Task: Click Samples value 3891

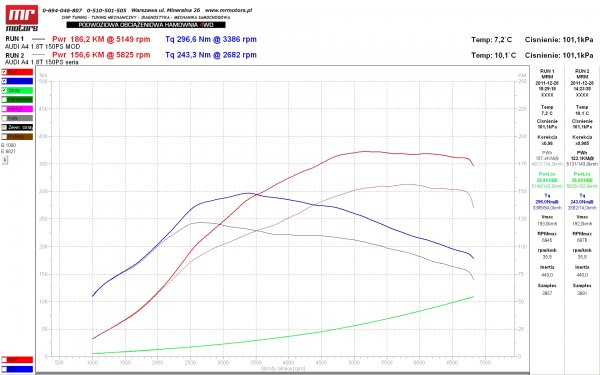Action: 582,293
